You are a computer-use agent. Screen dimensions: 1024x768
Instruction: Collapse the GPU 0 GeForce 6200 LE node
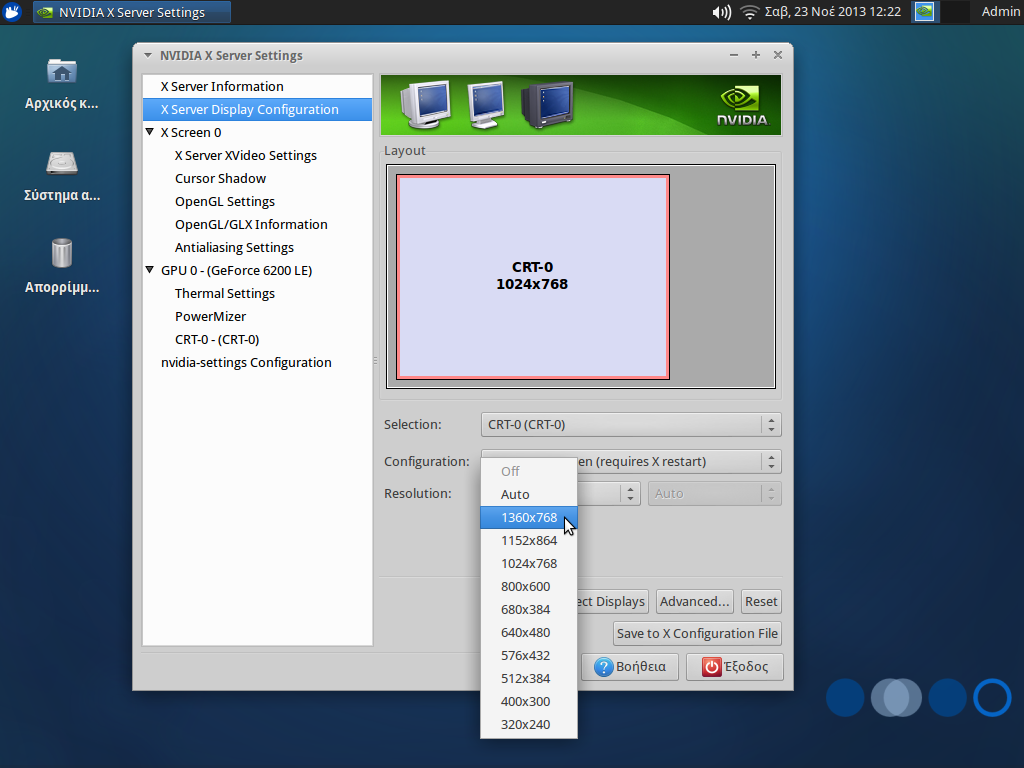[150, 270]
